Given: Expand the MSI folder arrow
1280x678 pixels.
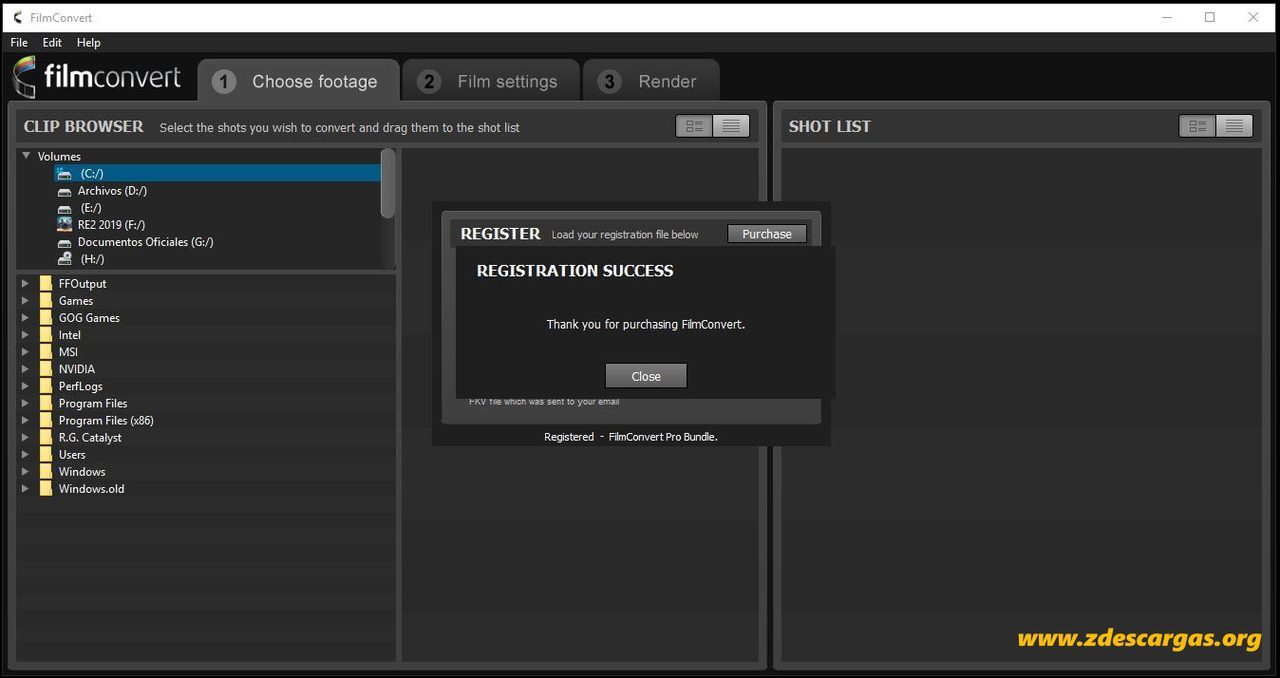Looking at the screenshot, I should [x=25, y=352].
